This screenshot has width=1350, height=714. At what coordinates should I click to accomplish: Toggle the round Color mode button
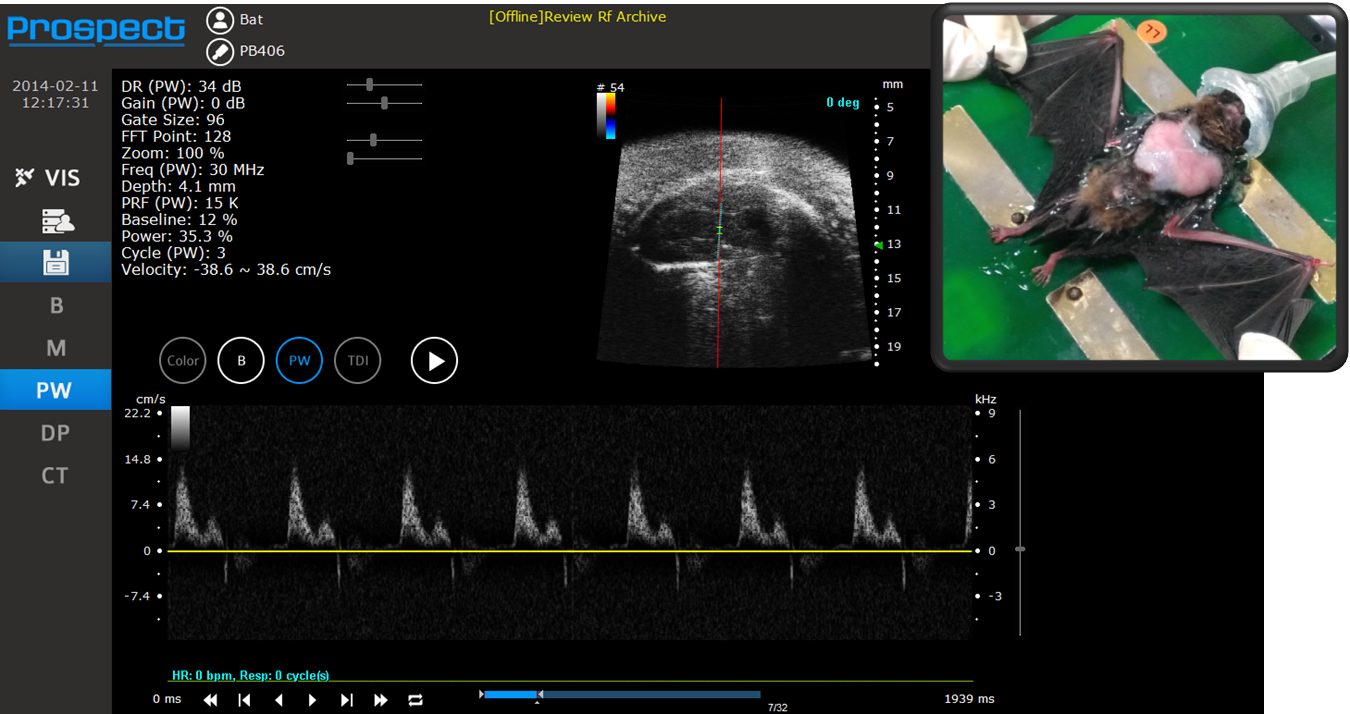pyautogui.click(x=182, y=361)
